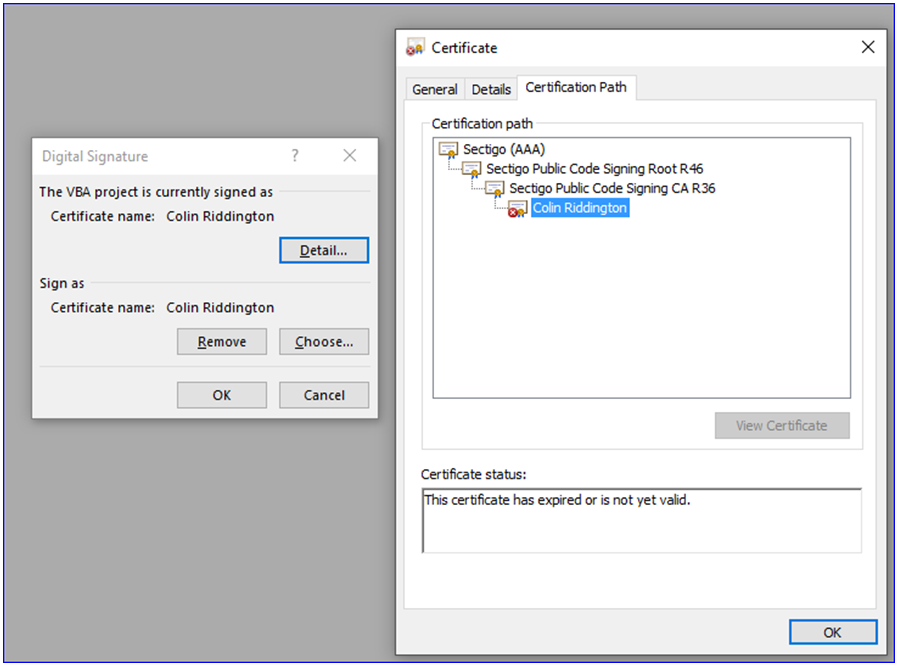Select the Colin Riddington tree entry
This screenshot has height=667, width=899.
pyautogui.click(x=580, y=208)
